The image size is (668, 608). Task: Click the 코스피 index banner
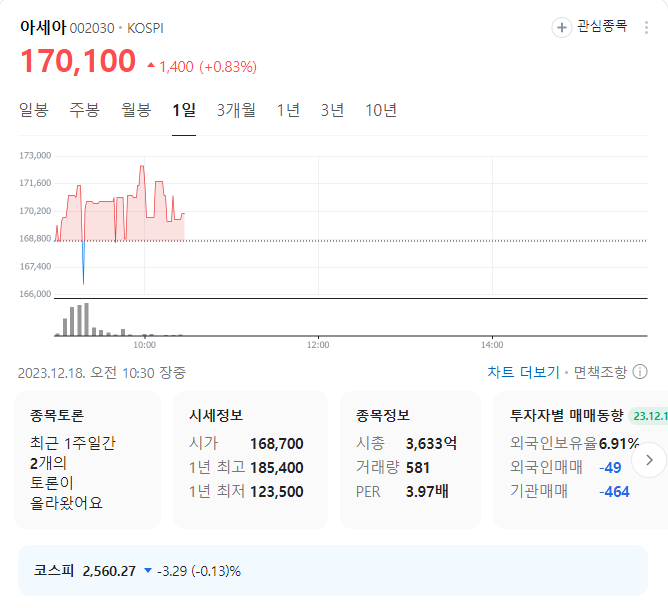pos(333,571)
